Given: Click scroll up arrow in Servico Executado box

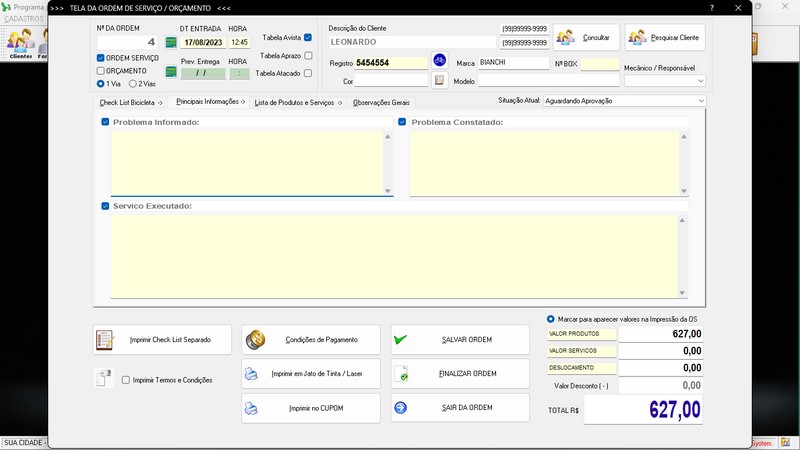Looking at the screenshot, I should pyautogui.click(x=682, y=220).
